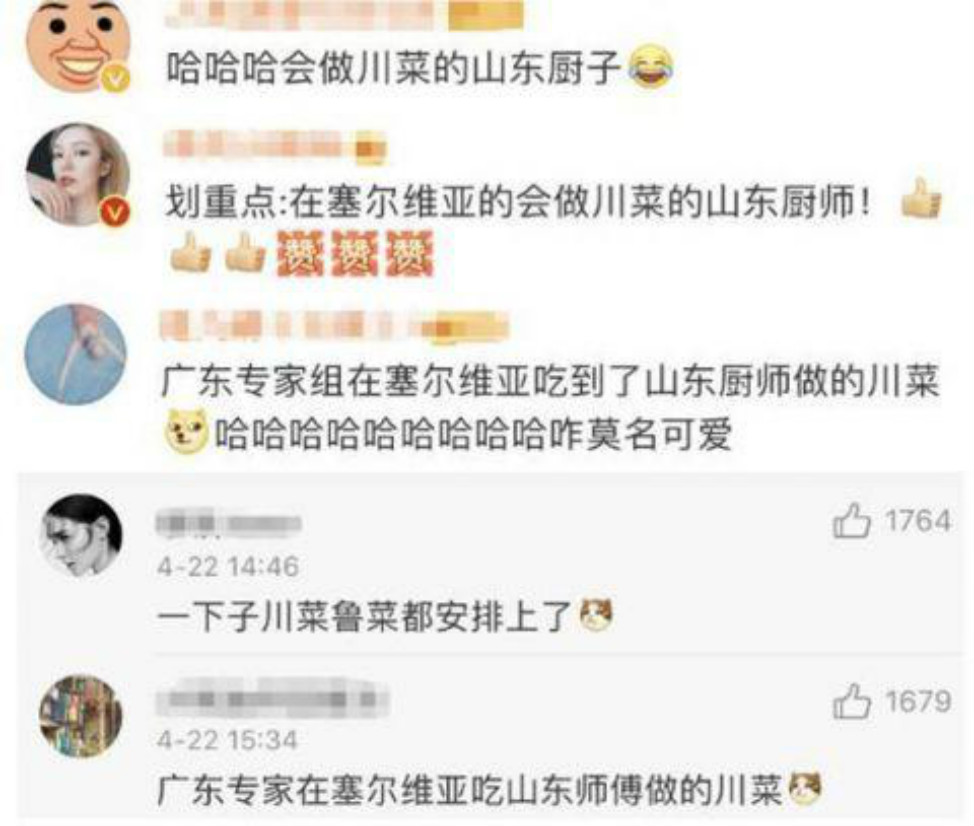Click the yellow V verified badge
Image resolution: width=974 pixels, height=826 pixels.
116,79
